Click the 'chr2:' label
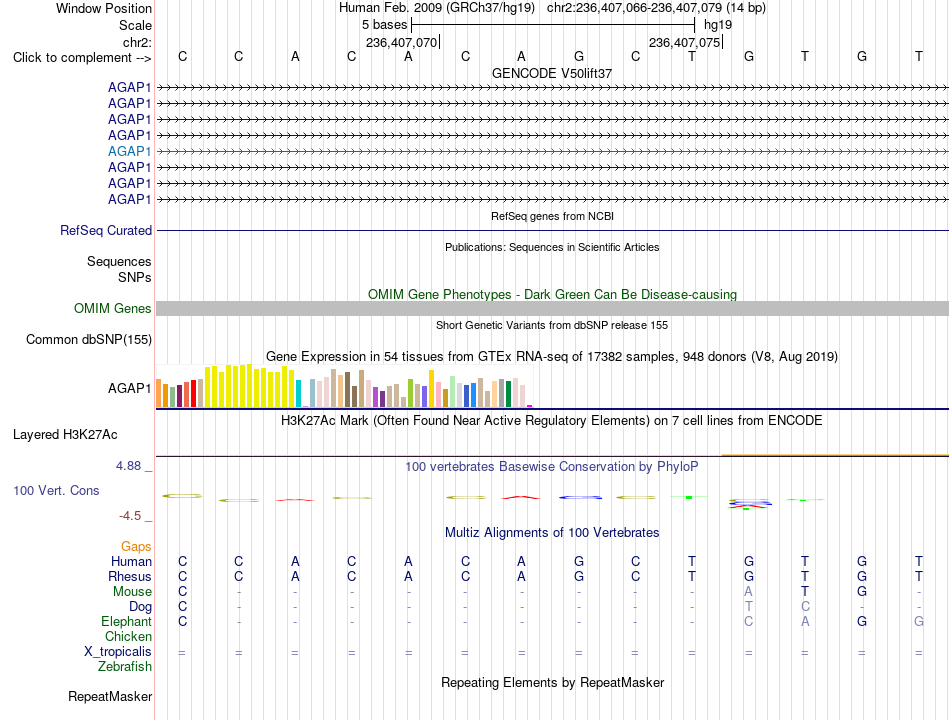The height and width of the screenshot is (720, 950). (137, 42)
